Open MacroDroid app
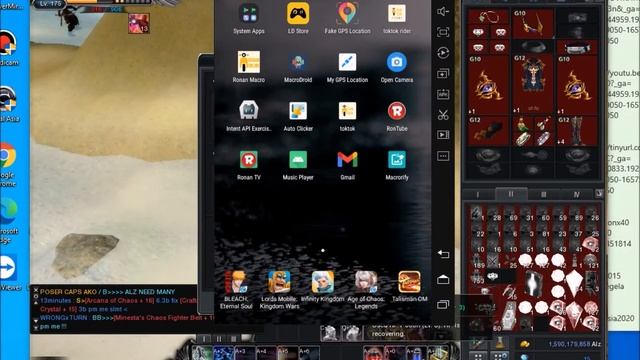The width and height of the screenshot is (640, 360). (x=298, y=62)
